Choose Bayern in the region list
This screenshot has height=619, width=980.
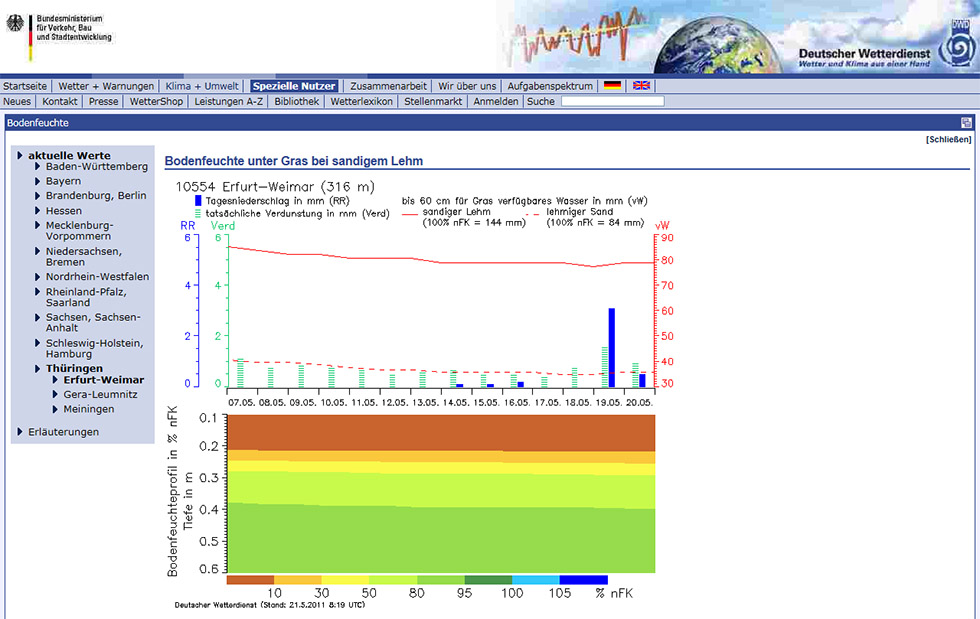pyautogui.click(x=63, y=181)
